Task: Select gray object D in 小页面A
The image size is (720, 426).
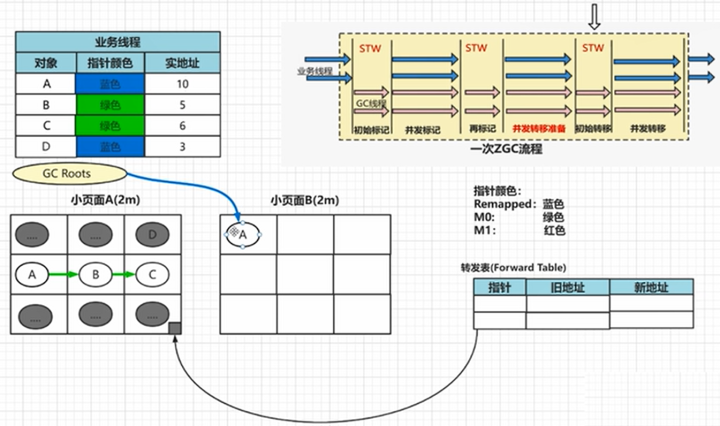Action: coord(152,235)
